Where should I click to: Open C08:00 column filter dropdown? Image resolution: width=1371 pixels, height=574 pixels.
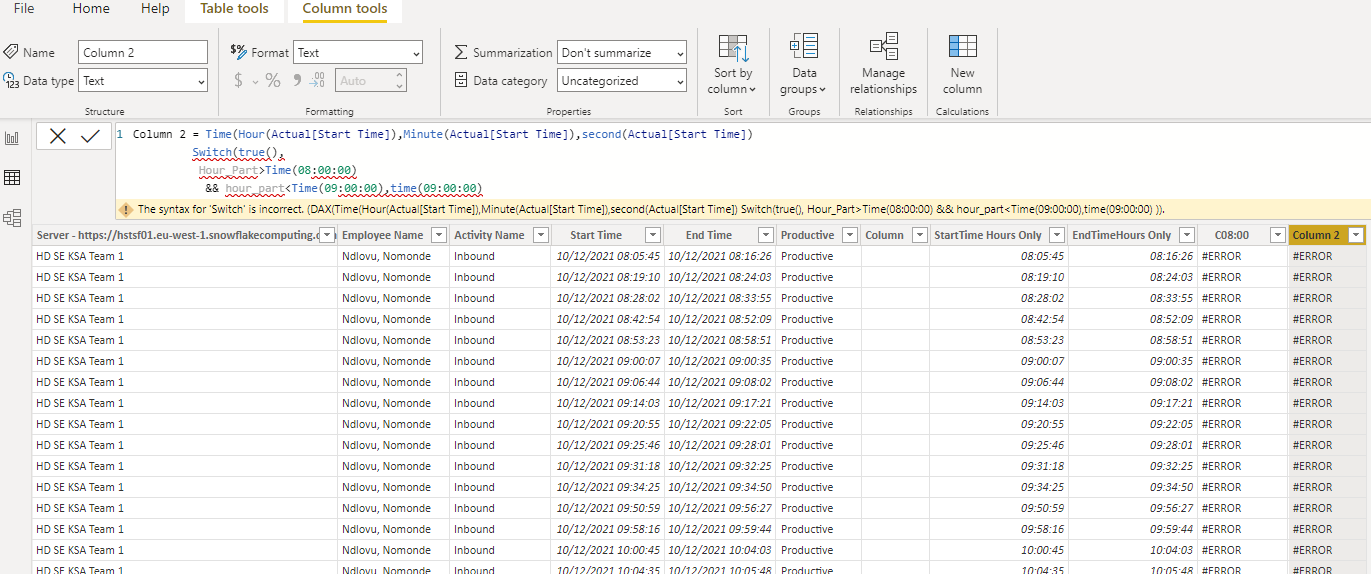[1277, 235]
